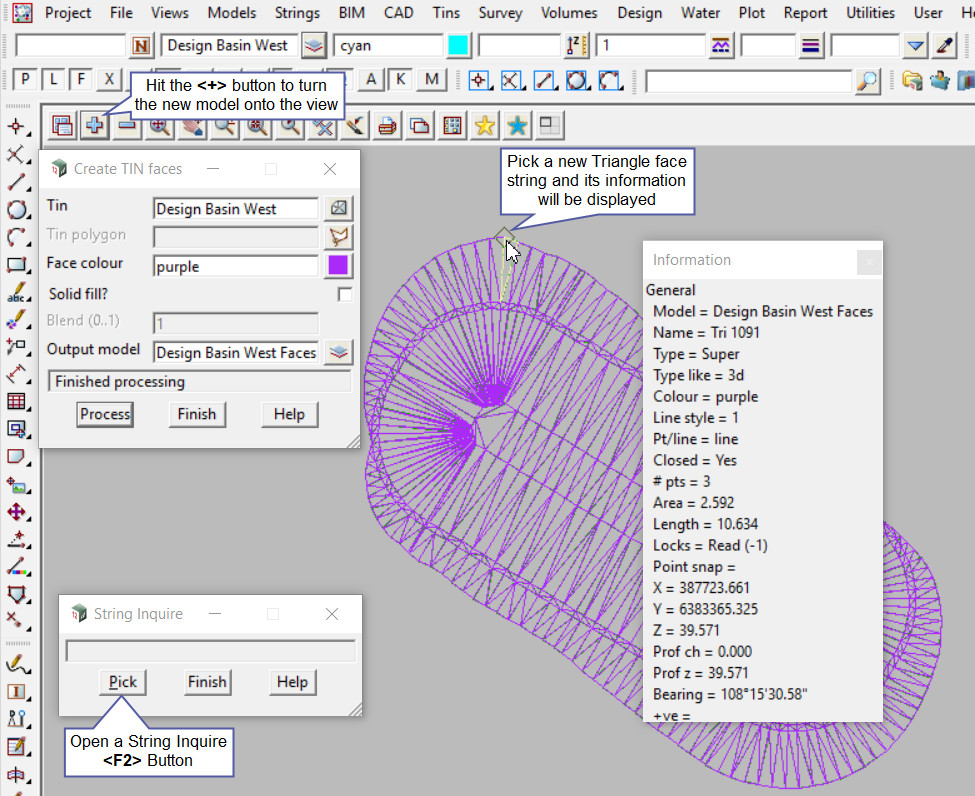This screenshot has width=975, height=796.
Task: Click the purple Face colour swatch
Action: pos(339,266)
